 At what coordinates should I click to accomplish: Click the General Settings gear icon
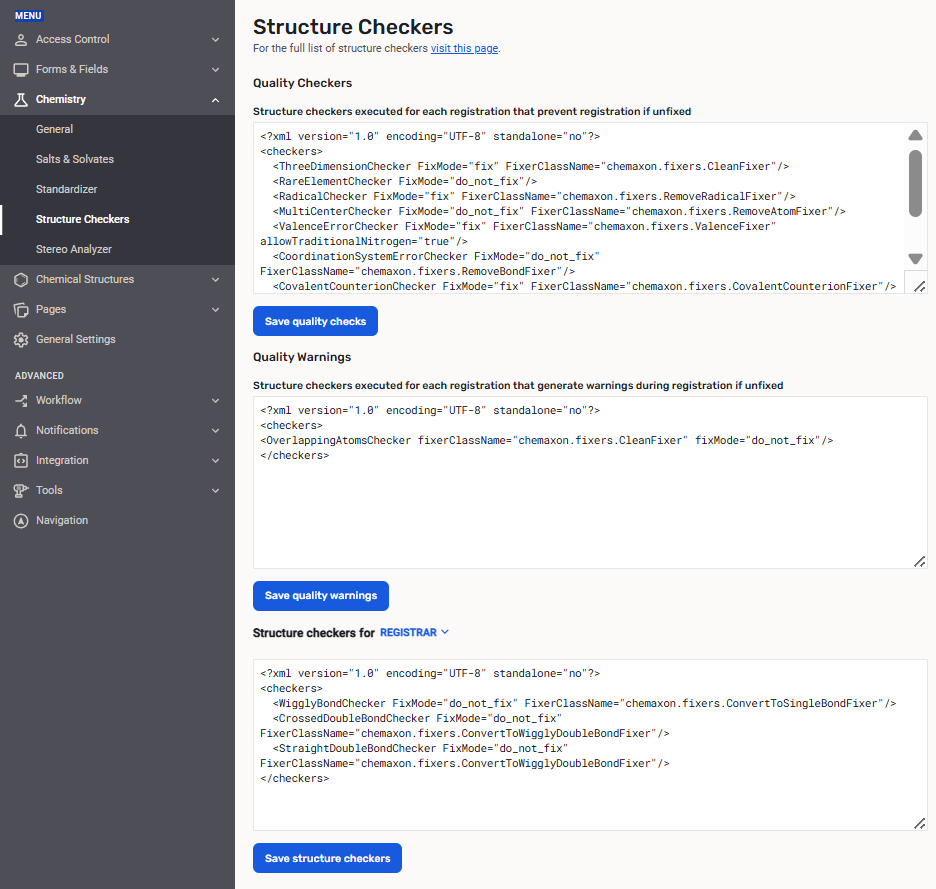(x=21, y=340)
